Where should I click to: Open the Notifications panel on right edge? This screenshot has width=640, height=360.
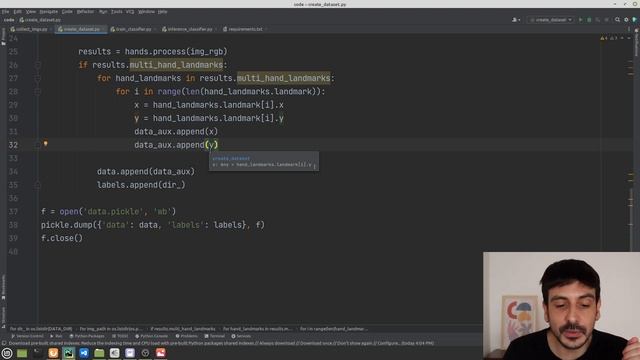click(636, 43)
